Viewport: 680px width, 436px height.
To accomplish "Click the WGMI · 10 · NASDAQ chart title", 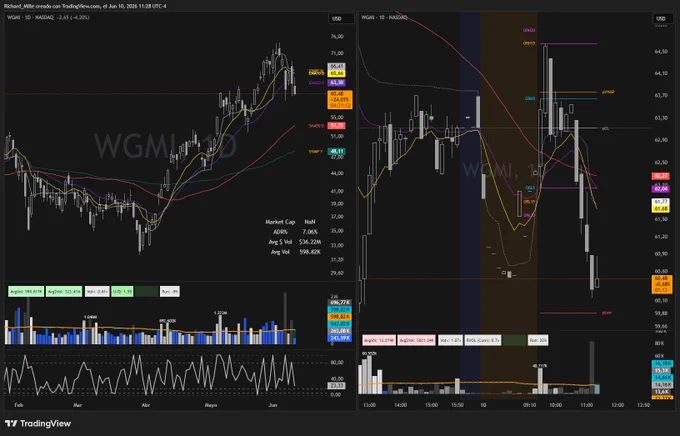I will pos(384,17).
